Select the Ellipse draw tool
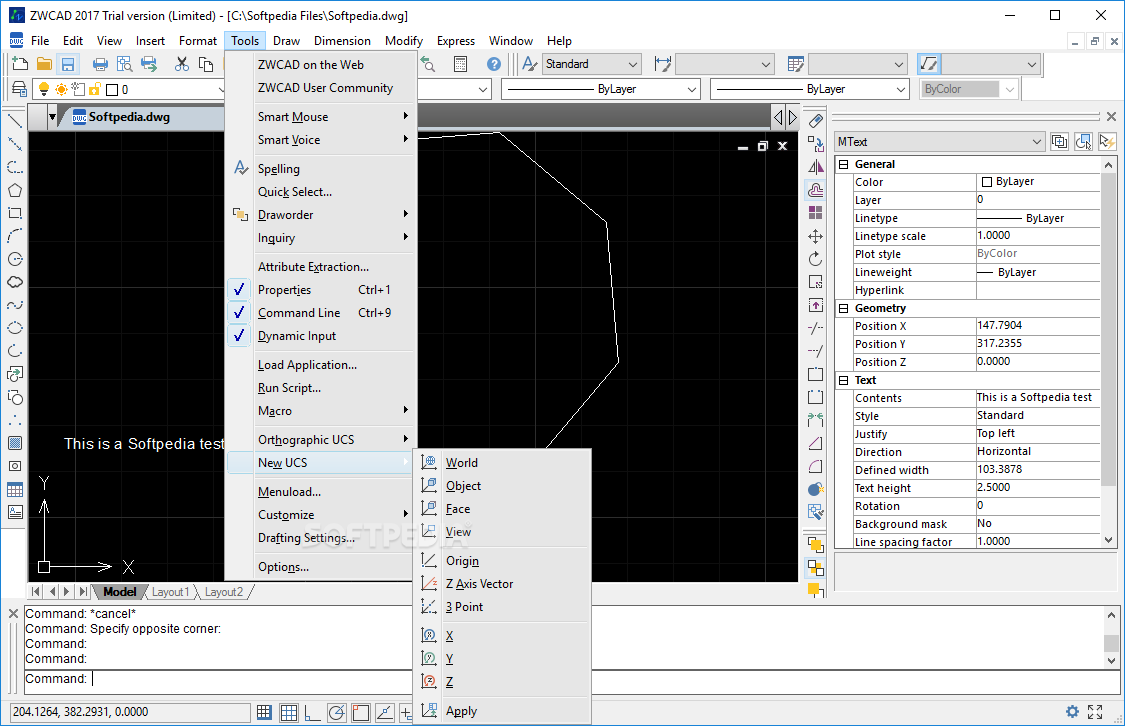Image resolution: width=1125 pixels, height=726 pixels. click(x=14, y=328)
